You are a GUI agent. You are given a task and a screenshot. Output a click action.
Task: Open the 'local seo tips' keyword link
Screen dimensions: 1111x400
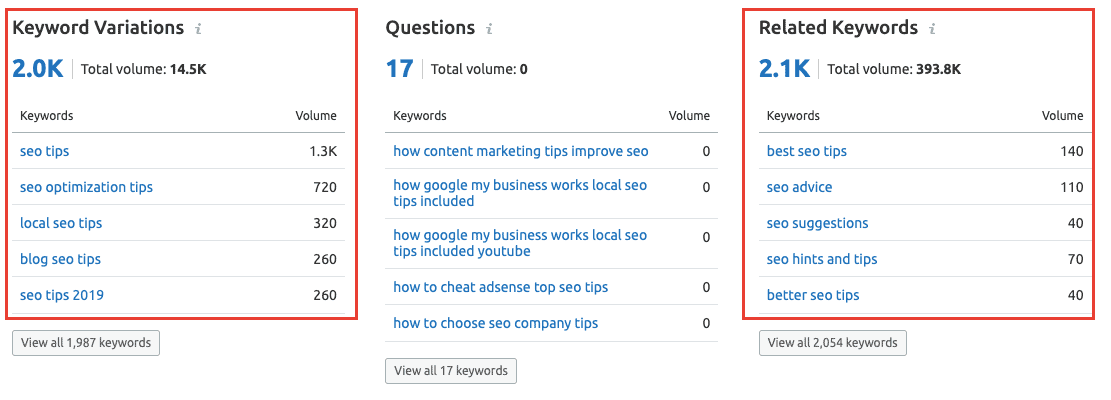(61, 223)
